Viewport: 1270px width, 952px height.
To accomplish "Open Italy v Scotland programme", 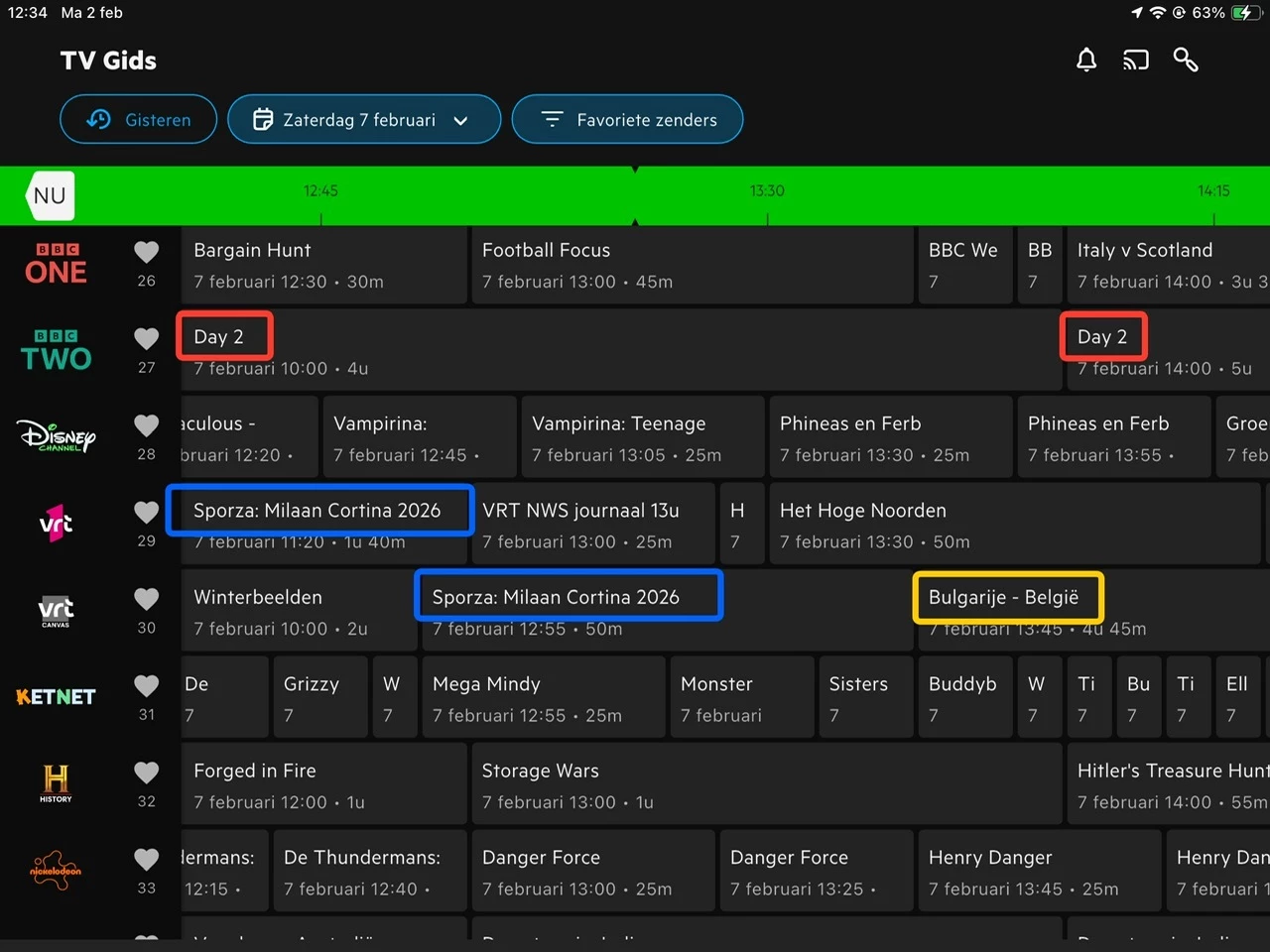I will pos(1169,265).
